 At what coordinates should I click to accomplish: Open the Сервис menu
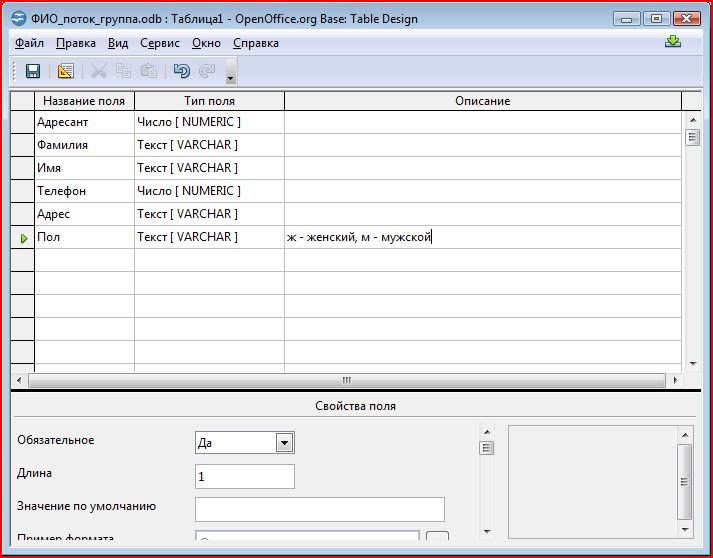tap(160, 43)
